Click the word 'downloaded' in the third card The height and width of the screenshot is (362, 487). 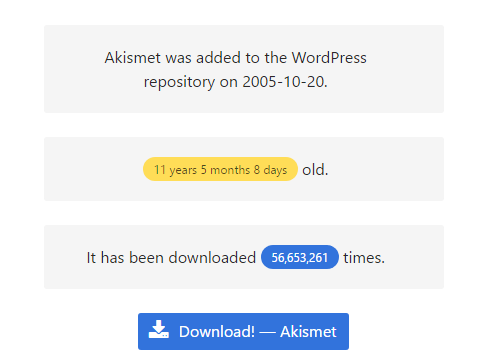(x=212, y=258)
